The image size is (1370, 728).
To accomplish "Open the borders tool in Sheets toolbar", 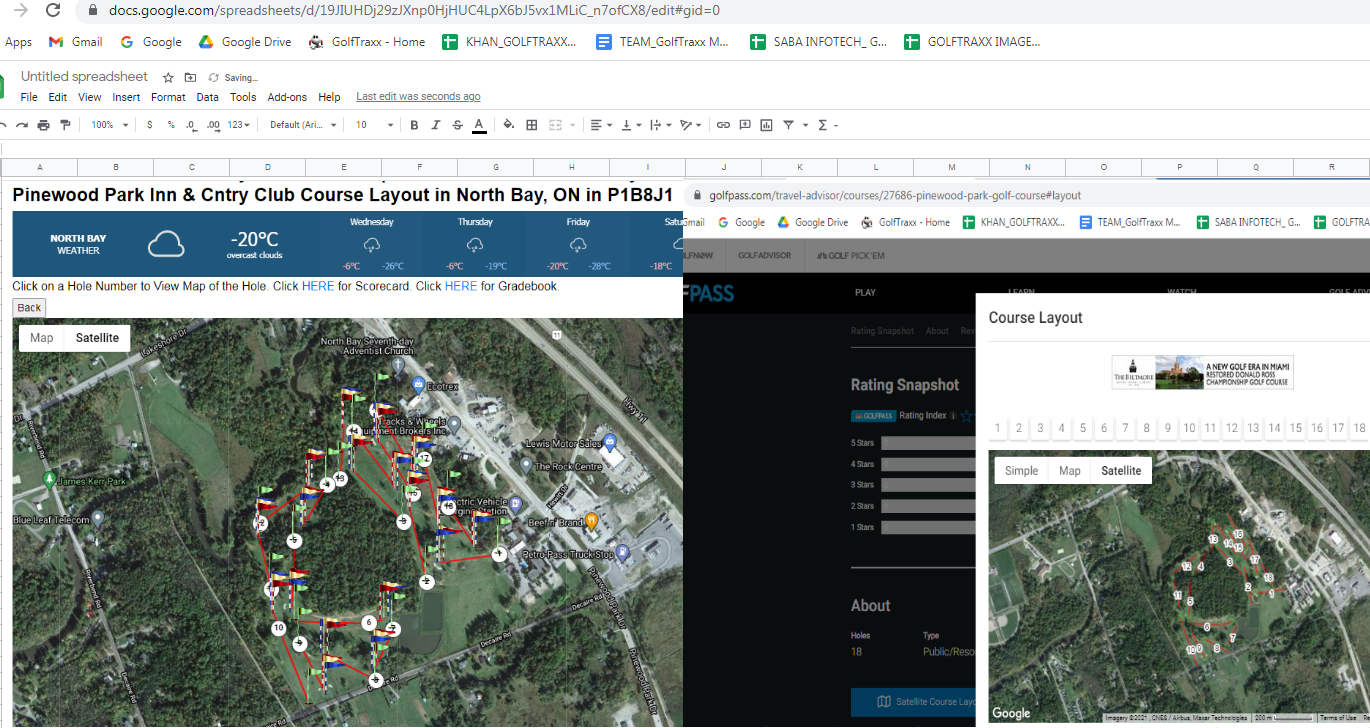I will tap(532, 125).
